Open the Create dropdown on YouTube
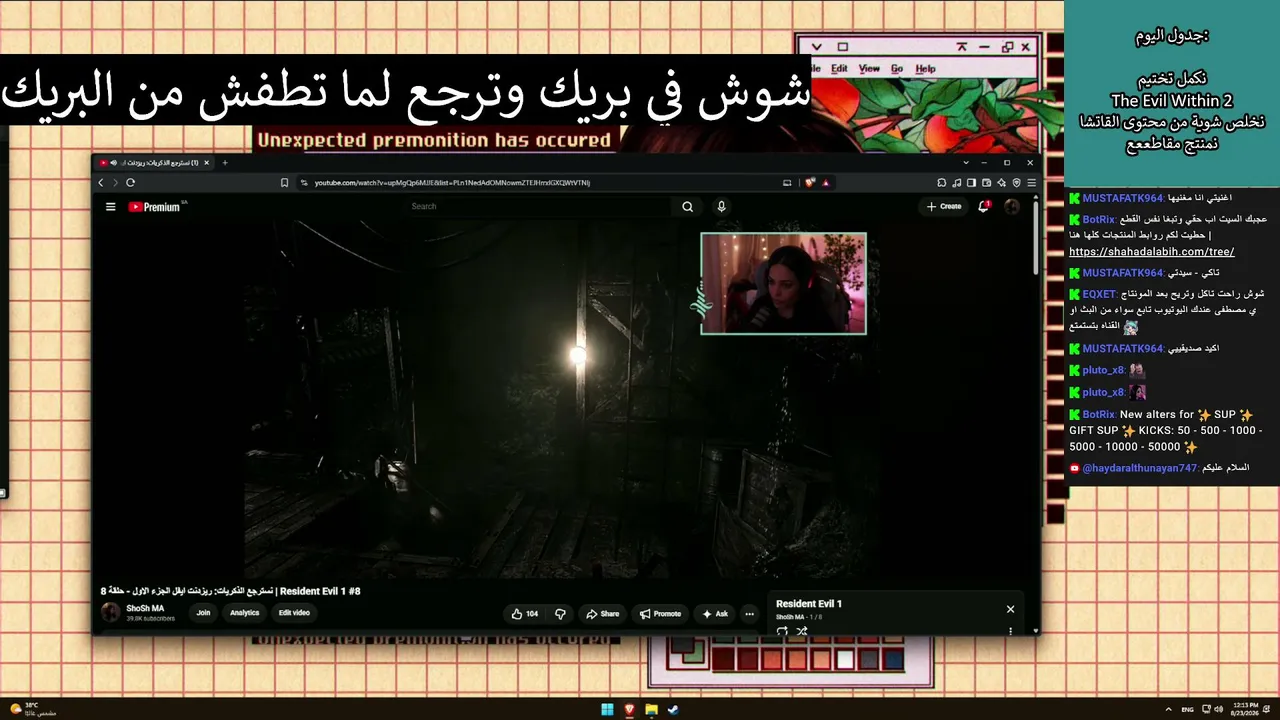Viewport: 1280px width, 720px height. pyautogui.click(x=944, y=207)
